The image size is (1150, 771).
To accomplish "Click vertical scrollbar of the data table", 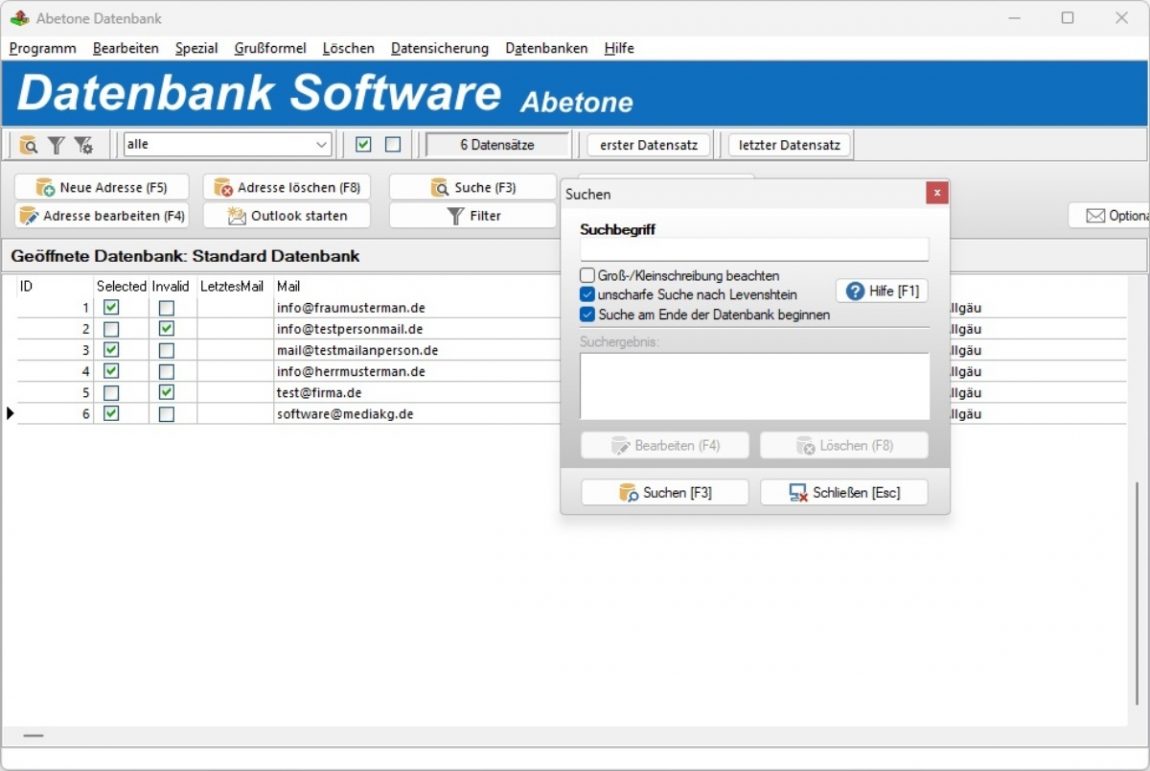I will (1137, 593).
